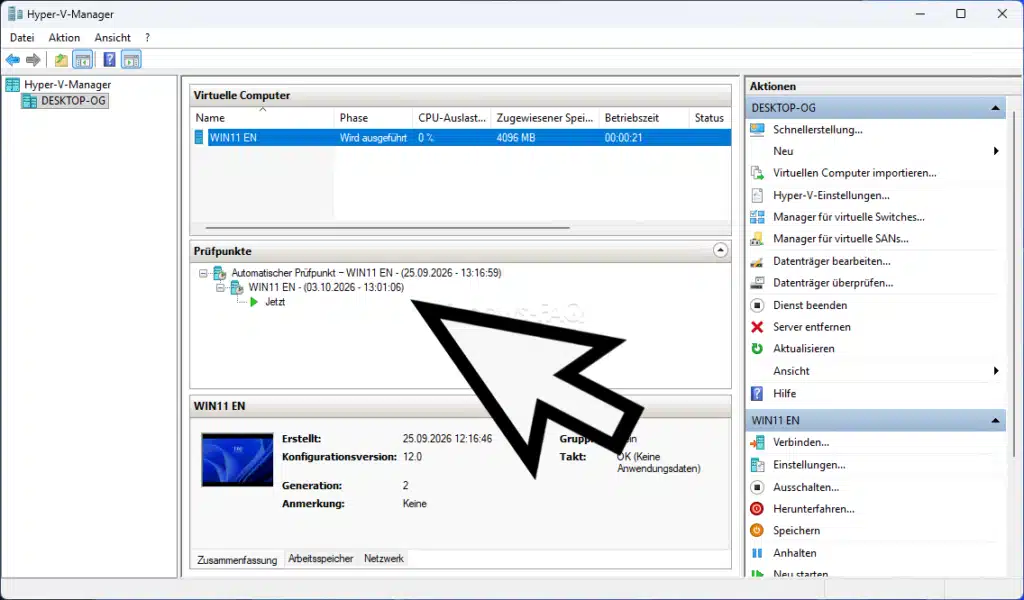Select the Jetzt checkpoint entry
Screen dimensions: 1024x600
coord(275,302)
